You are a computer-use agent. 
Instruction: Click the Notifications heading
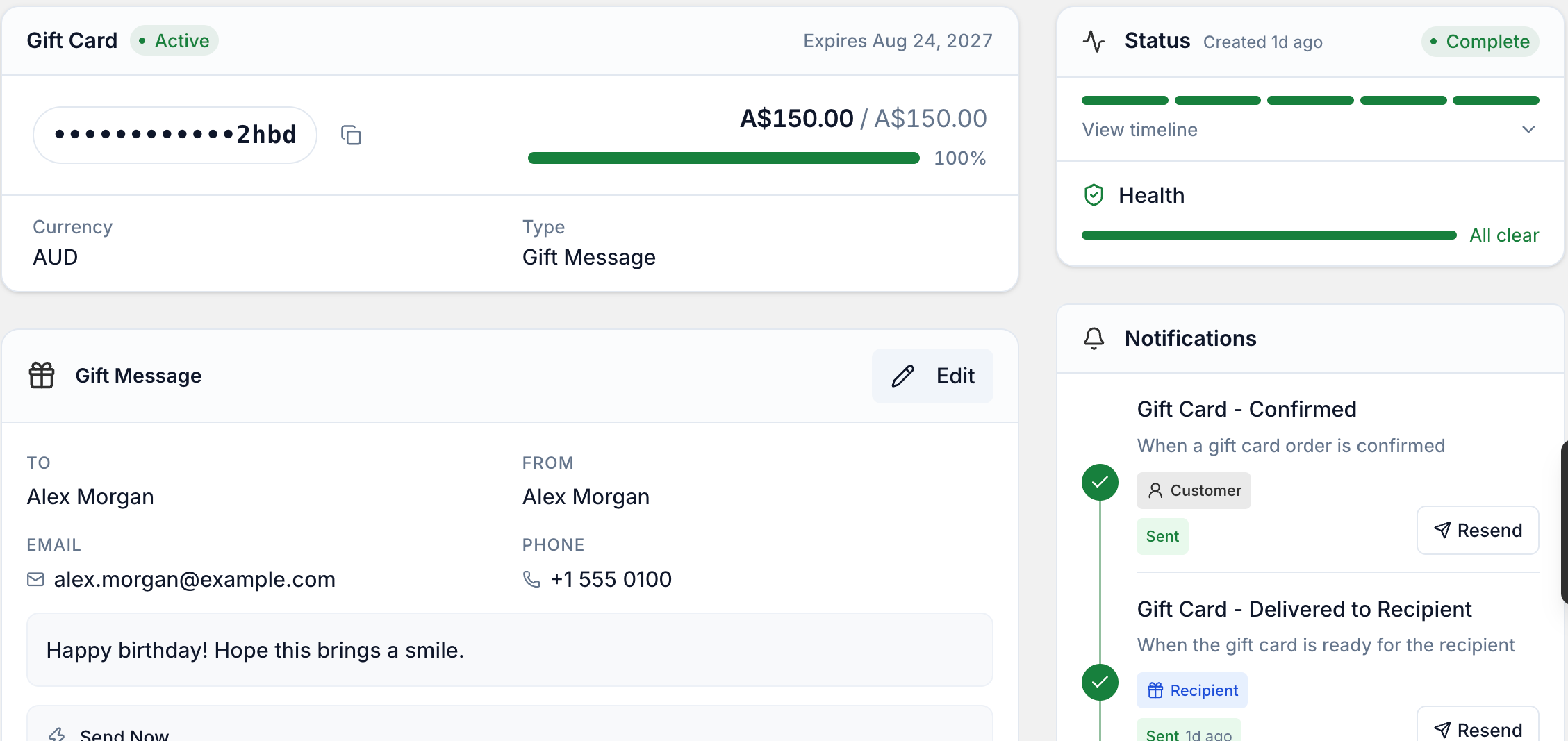[1190, 338]
